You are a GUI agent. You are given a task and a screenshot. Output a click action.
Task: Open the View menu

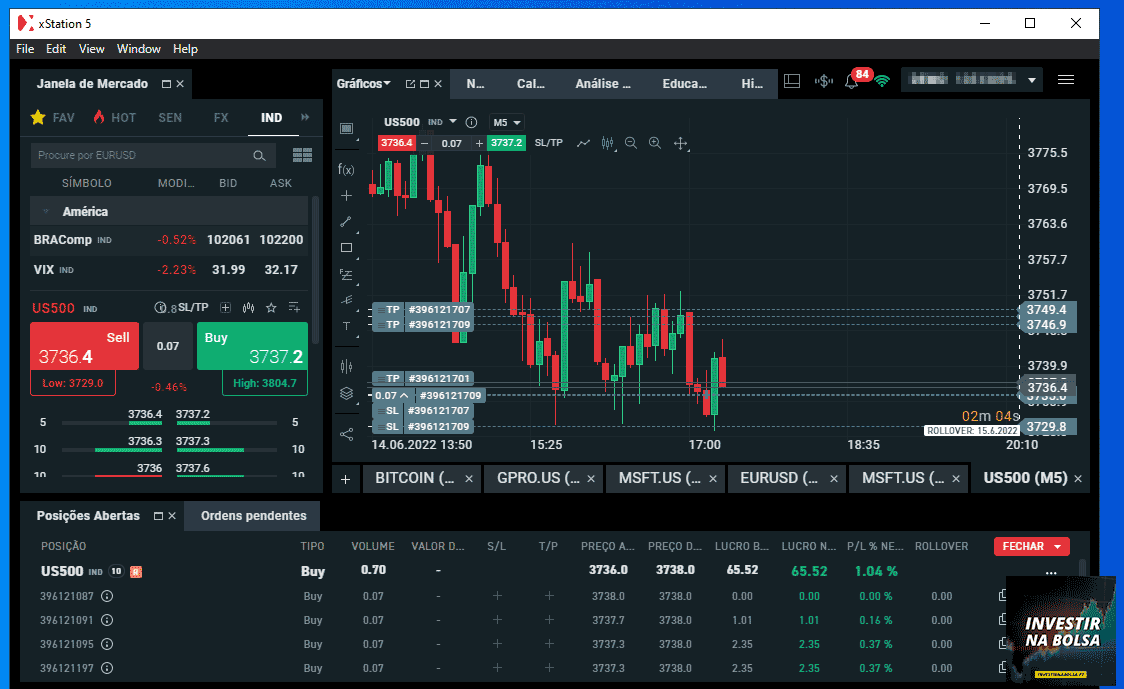(x=92, y=49)
